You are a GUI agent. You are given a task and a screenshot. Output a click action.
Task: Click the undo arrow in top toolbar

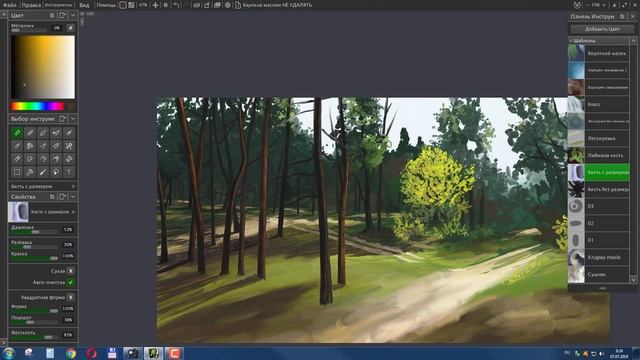point(176,5)
